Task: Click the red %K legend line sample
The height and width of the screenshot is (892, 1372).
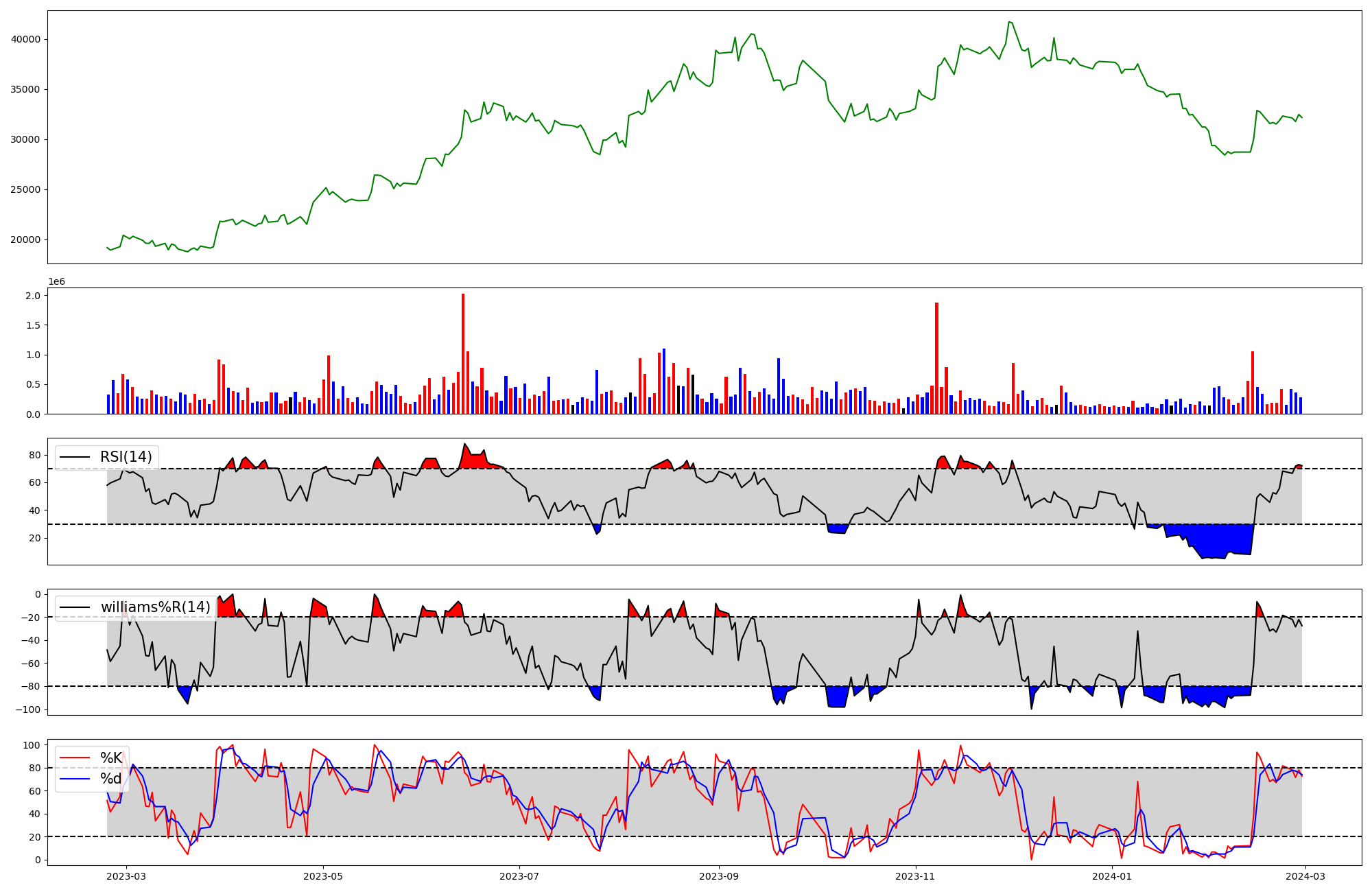Action: coord(75,758)
